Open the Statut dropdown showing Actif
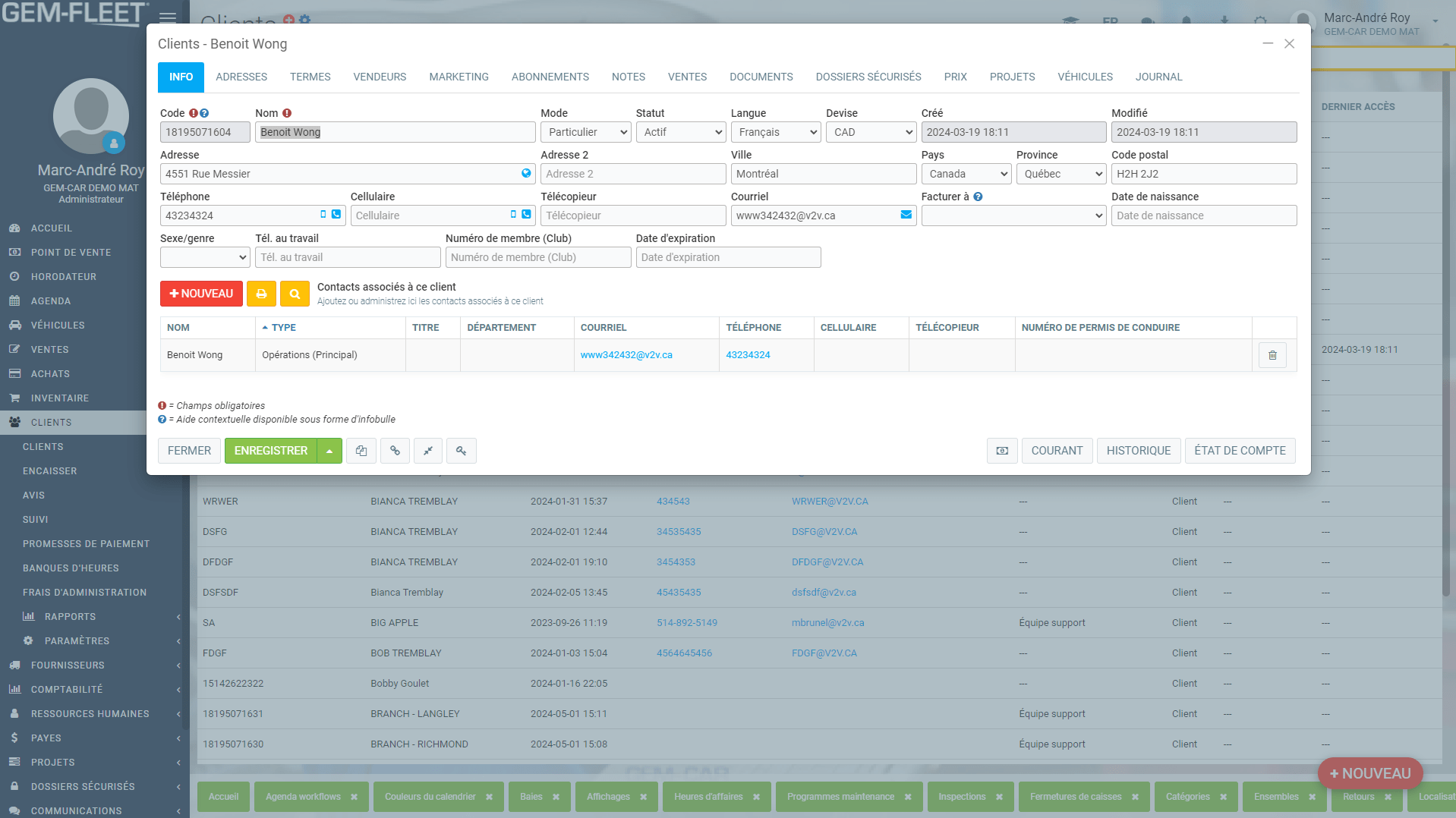The image size is (1456, 818). click(681, 132)
